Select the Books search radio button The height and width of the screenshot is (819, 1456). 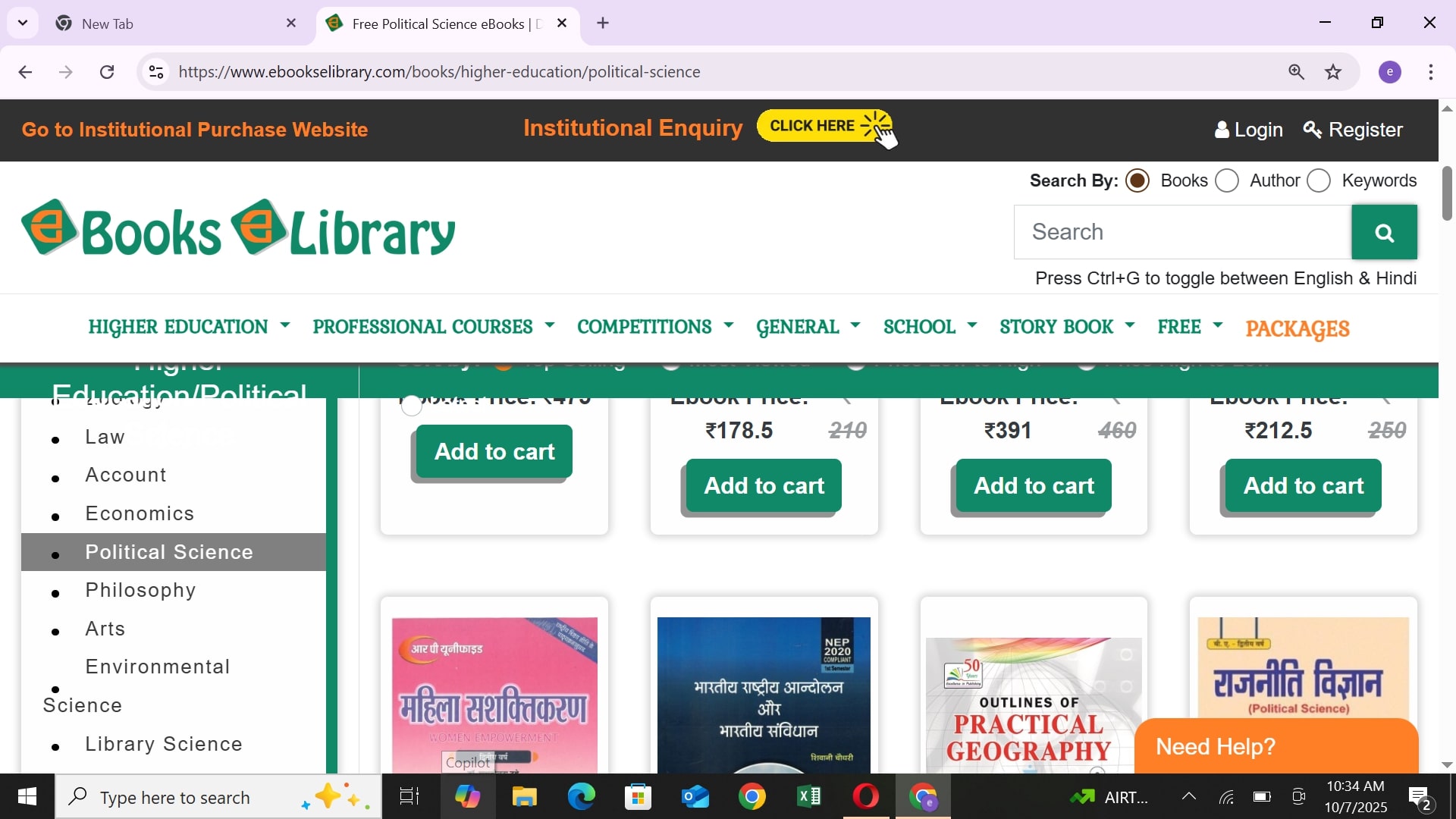(1137, 181)
